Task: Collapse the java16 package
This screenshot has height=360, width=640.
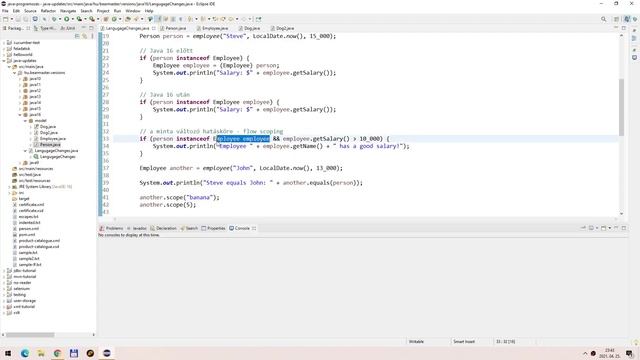Action: tap(20, 115)
